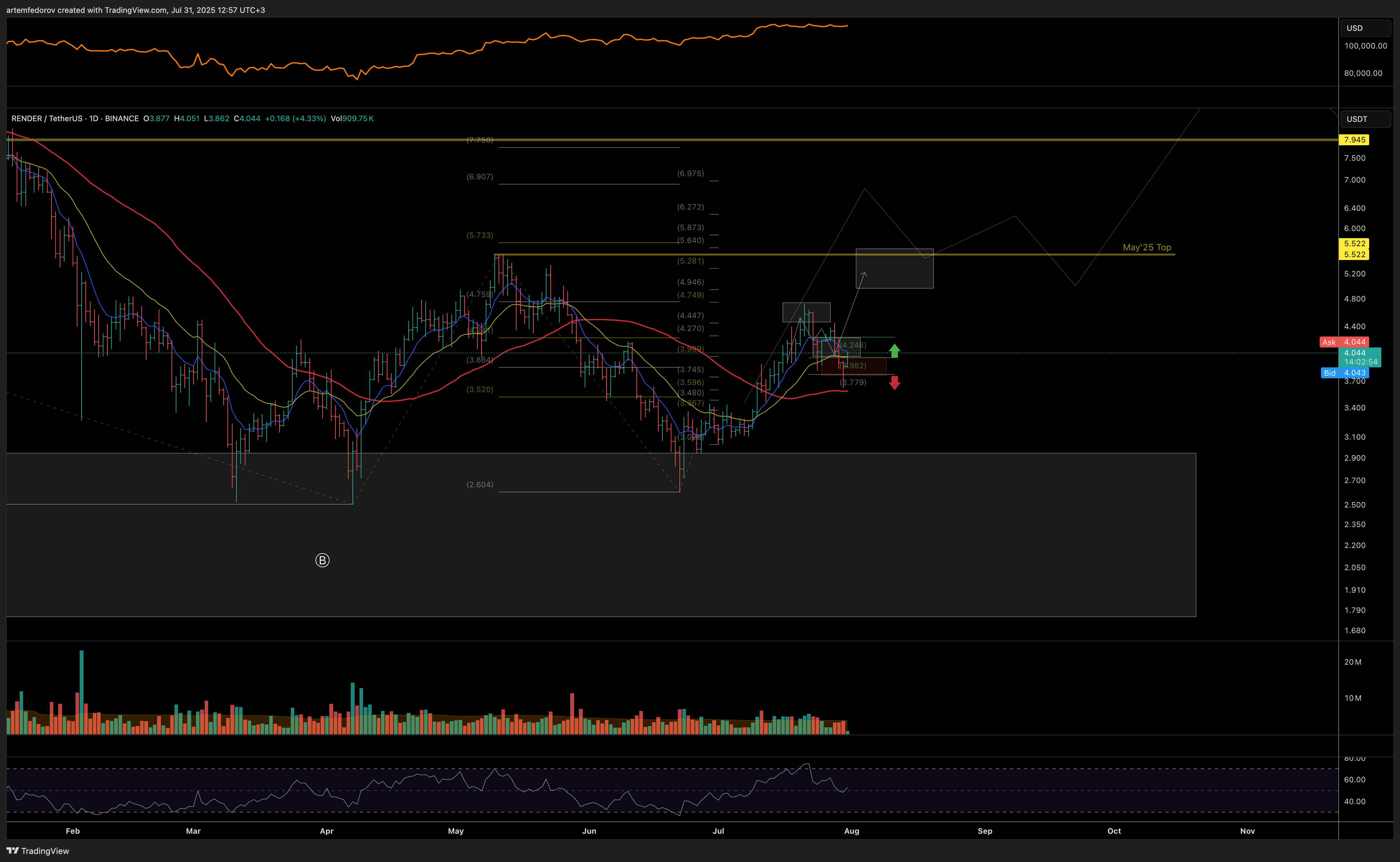Click the close value C4.044
Image resolution: width=1400 pixels, height=862 pixels.
click(247, 119)
